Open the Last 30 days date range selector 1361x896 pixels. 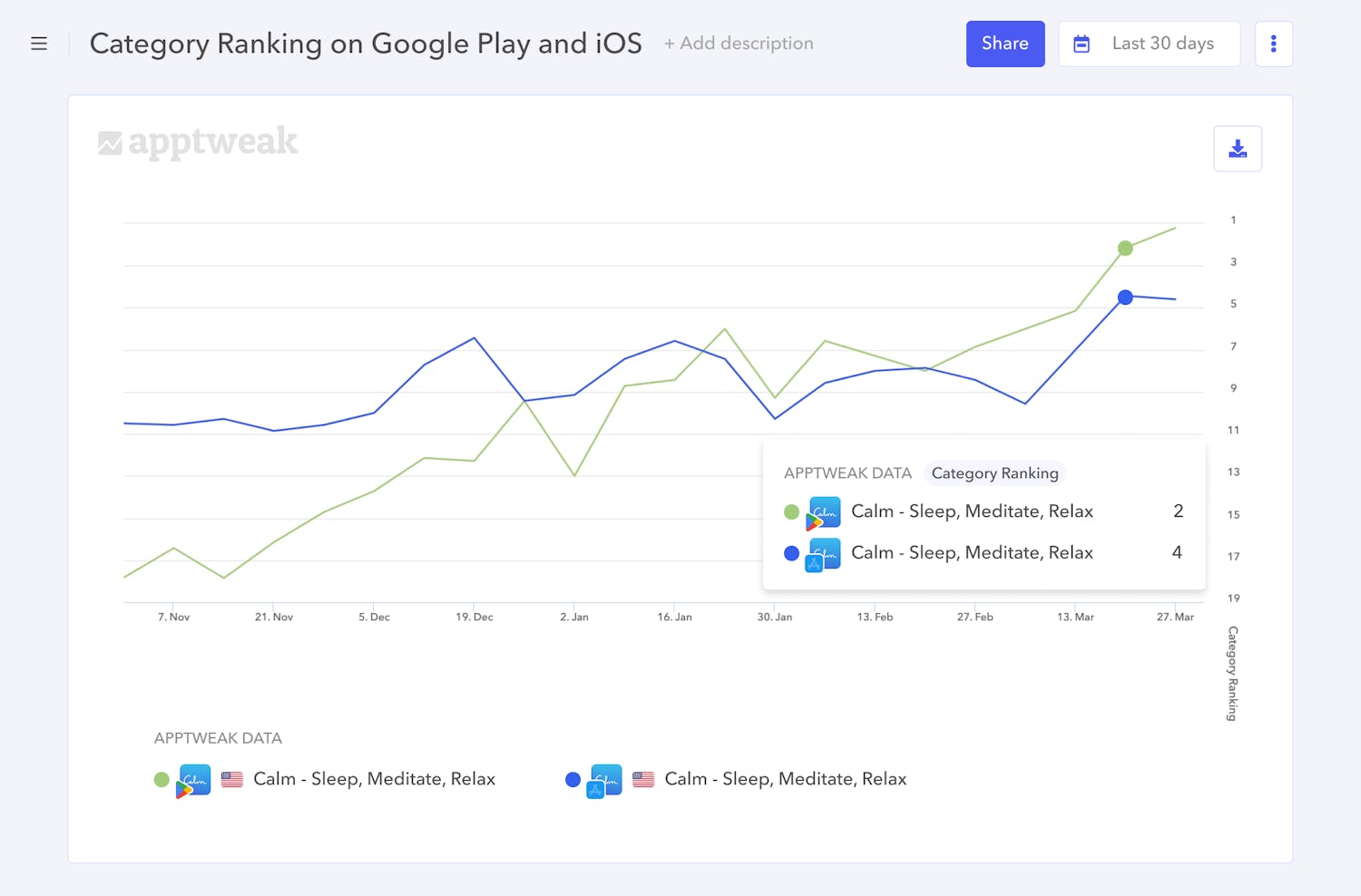click(1162, 43)
